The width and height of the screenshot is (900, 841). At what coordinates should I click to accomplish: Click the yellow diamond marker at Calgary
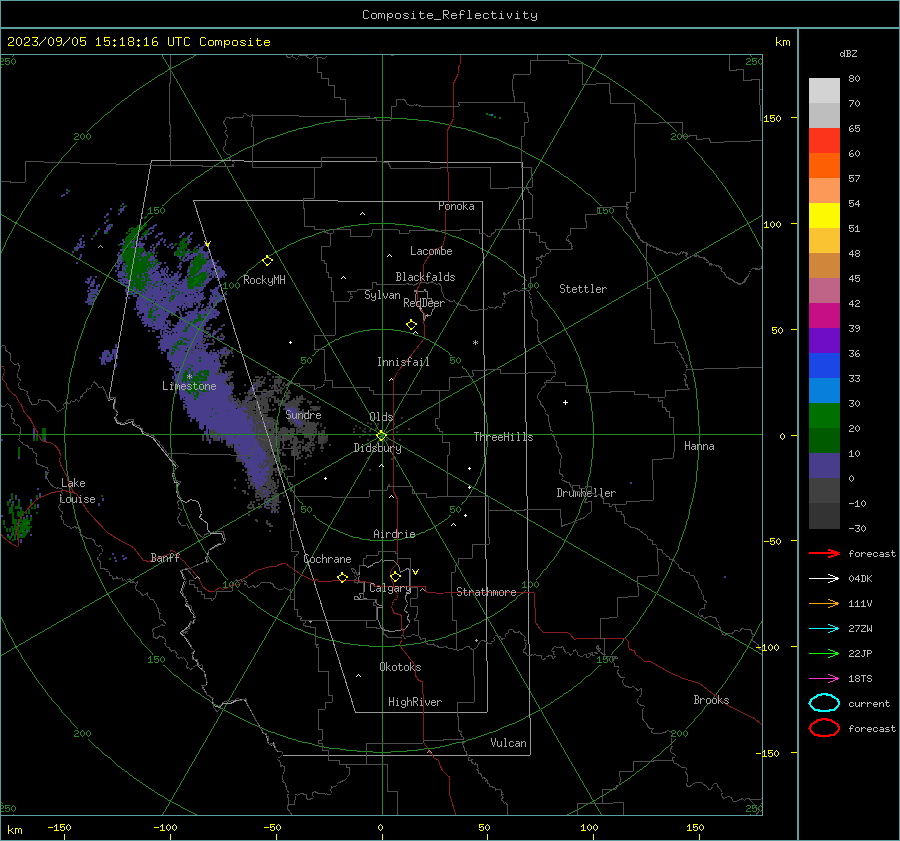pos(395,576)
